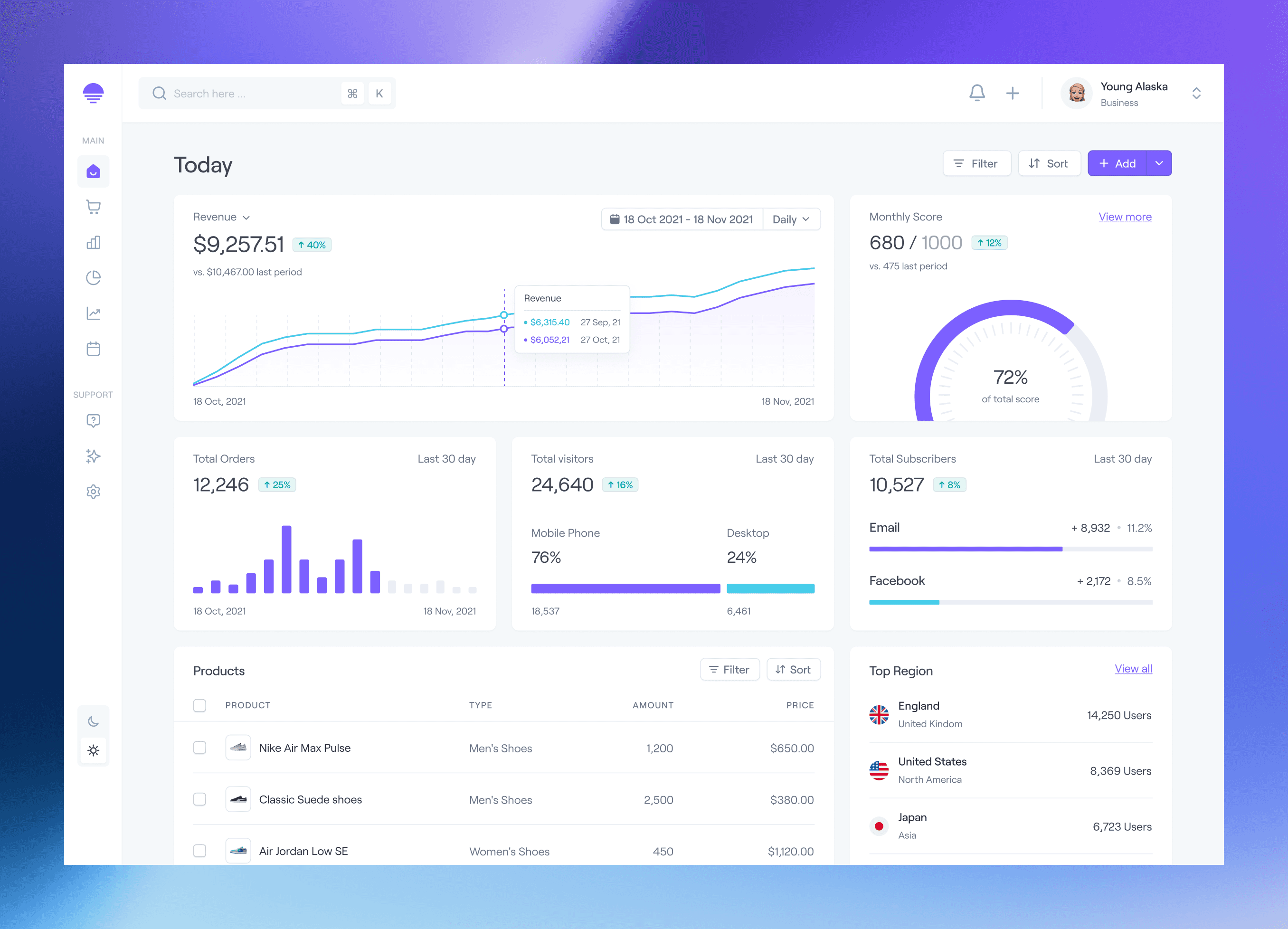Click the settings gear in sidebar

93,492
